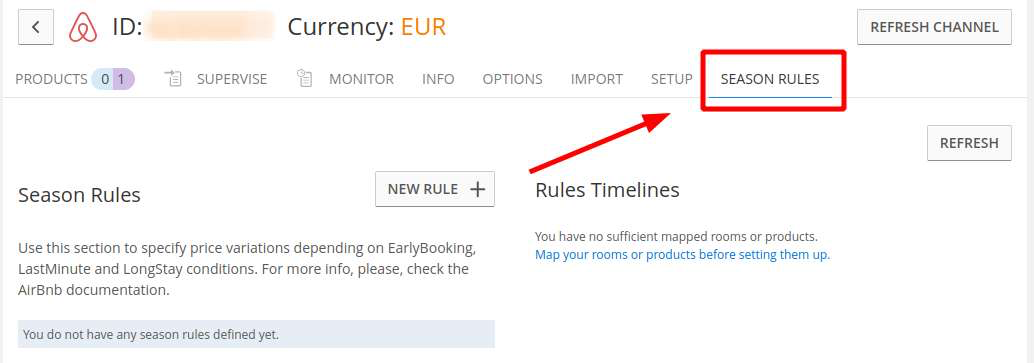Click the Airbnb logo icon
Viewport: 1034px width, 363px height.
click(83, 28)
